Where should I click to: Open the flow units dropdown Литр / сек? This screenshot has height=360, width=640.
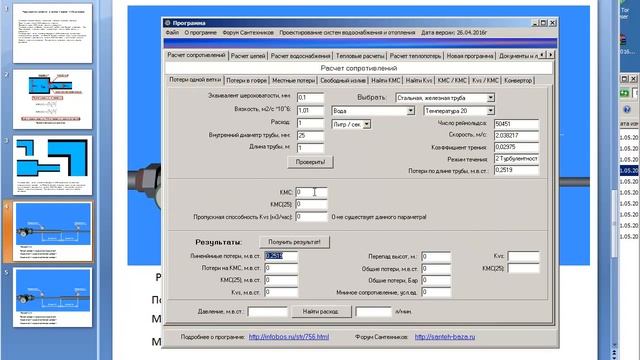[367, 124]
